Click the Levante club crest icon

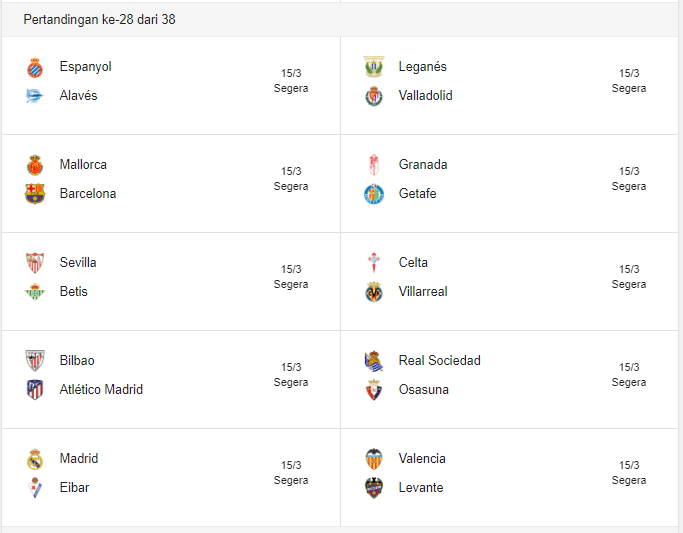(x=374, y=488)
